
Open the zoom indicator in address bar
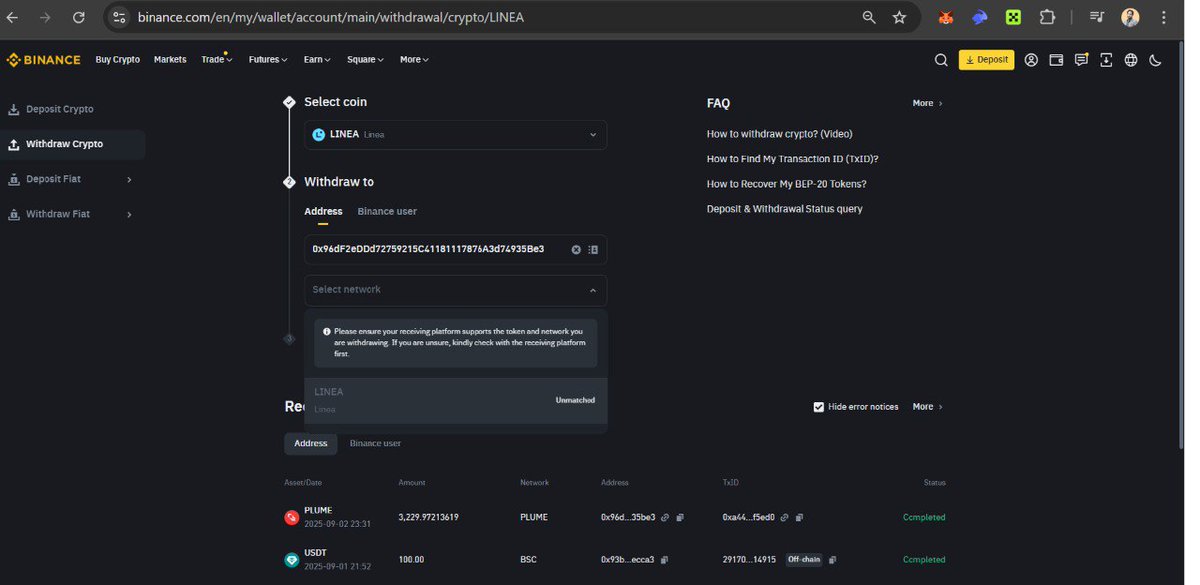(x=868, y=17)
